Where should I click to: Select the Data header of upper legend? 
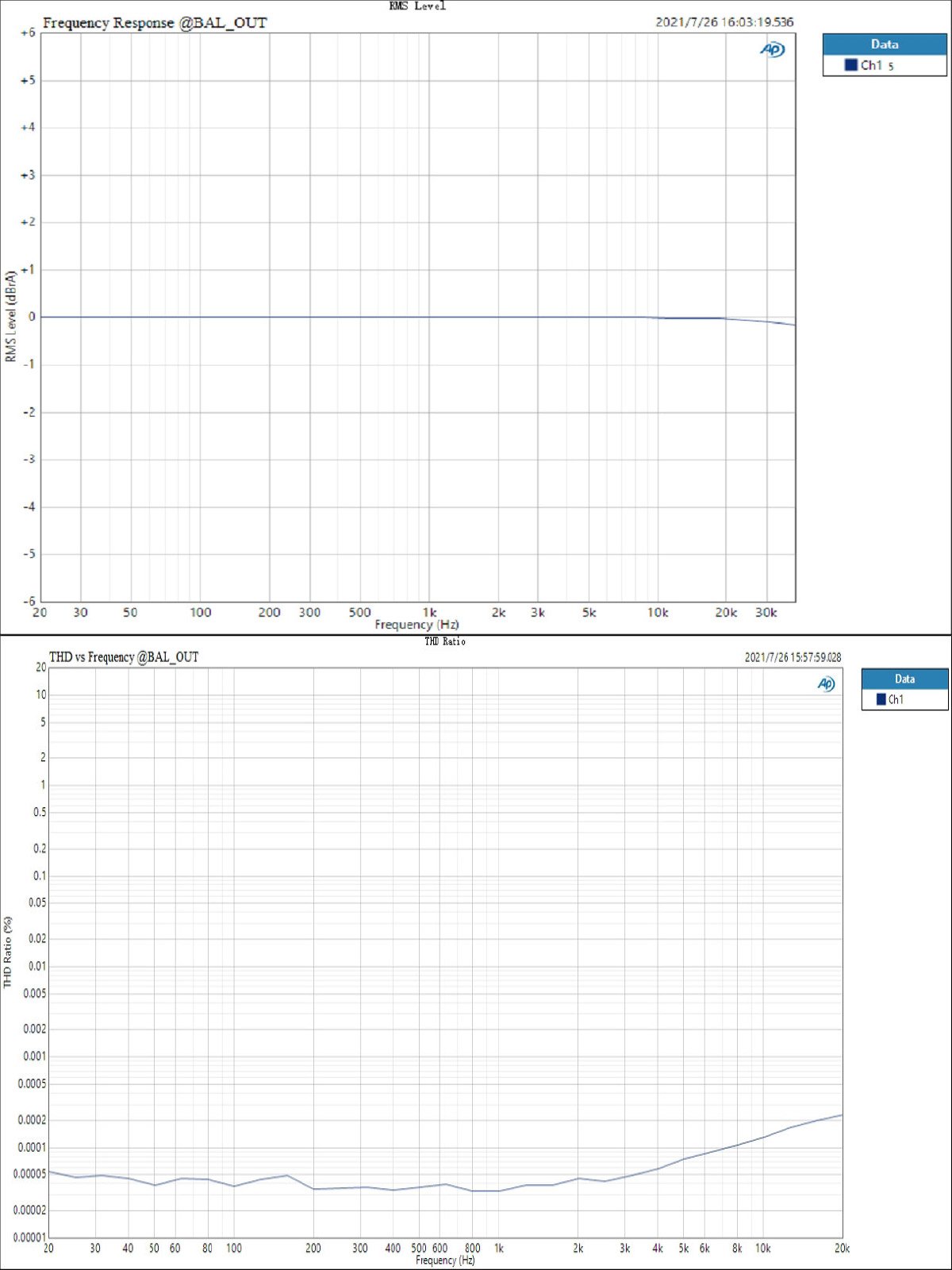tap(884, 44)
